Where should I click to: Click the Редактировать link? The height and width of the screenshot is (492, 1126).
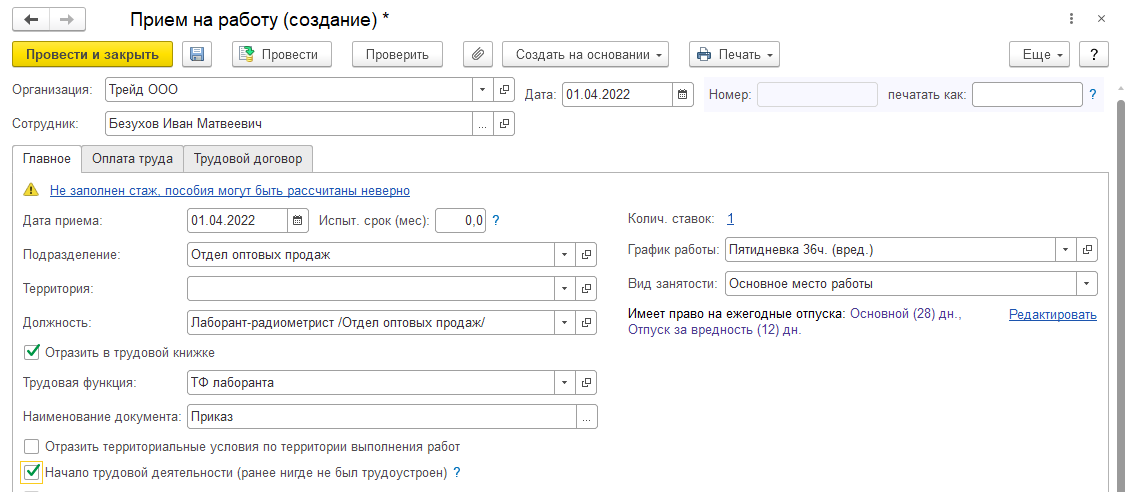click(1052, 314)
